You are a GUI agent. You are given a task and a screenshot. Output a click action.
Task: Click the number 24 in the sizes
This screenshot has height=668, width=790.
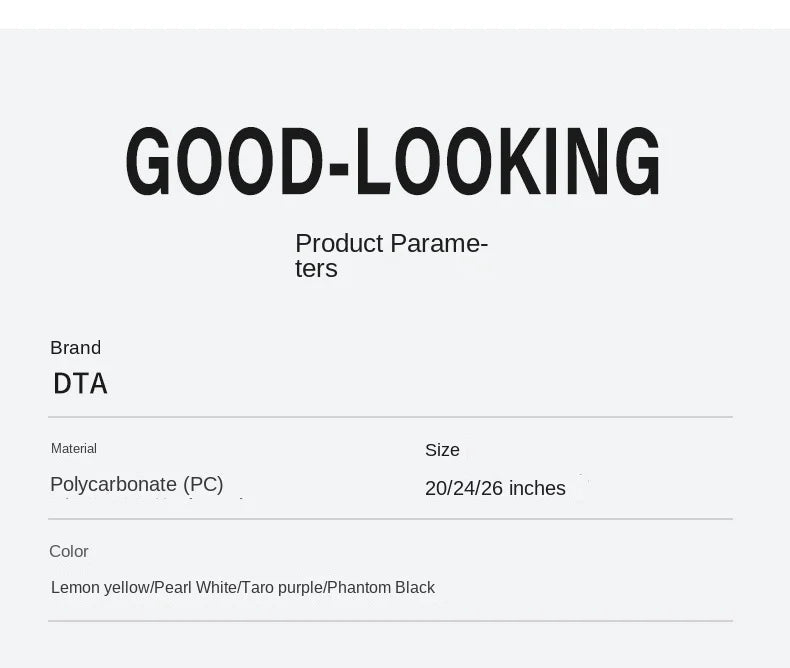pos(464,489)
